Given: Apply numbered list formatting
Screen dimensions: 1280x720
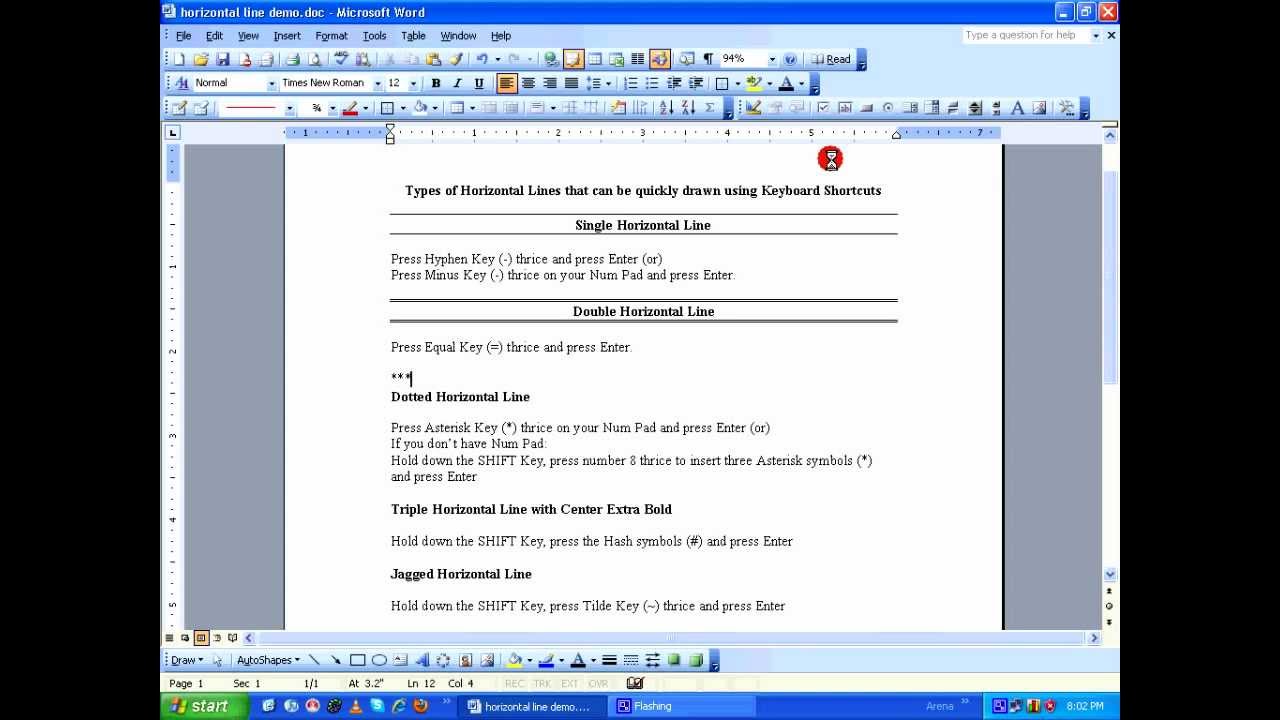Looking at the screenshot, I should tap(631, 83).
